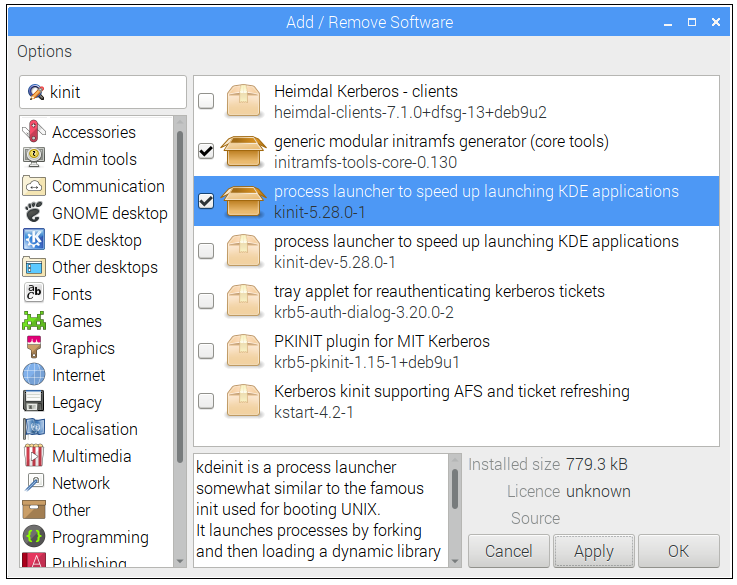Minimize the Add / Remove Software window
Image resolution: width=737 pixels, height=585 pixels.
pos(668,23)
